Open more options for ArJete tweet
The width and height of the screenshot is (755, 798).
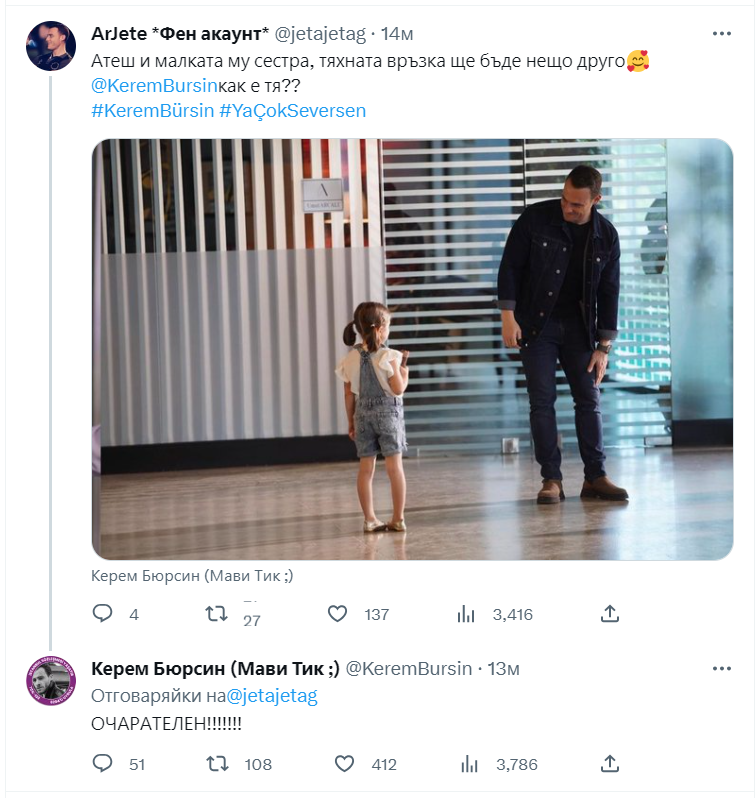click(x=721, y=34)
